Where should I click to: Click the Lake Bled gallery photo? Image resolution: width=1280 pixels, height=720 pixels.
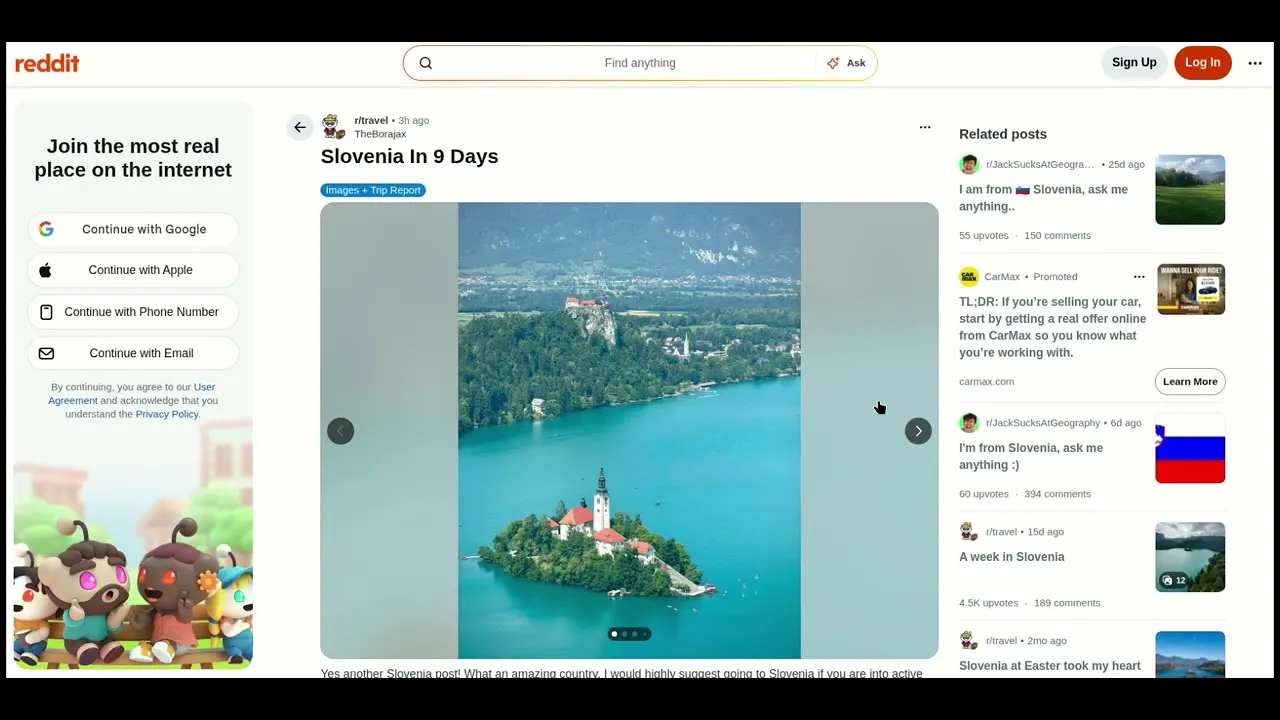(x=629, y=431)
